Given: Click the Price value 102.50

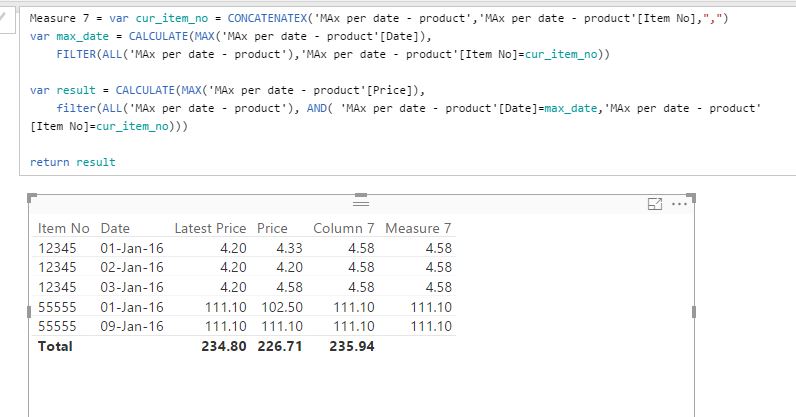Looking at the screenshot, I should point(282,307).
